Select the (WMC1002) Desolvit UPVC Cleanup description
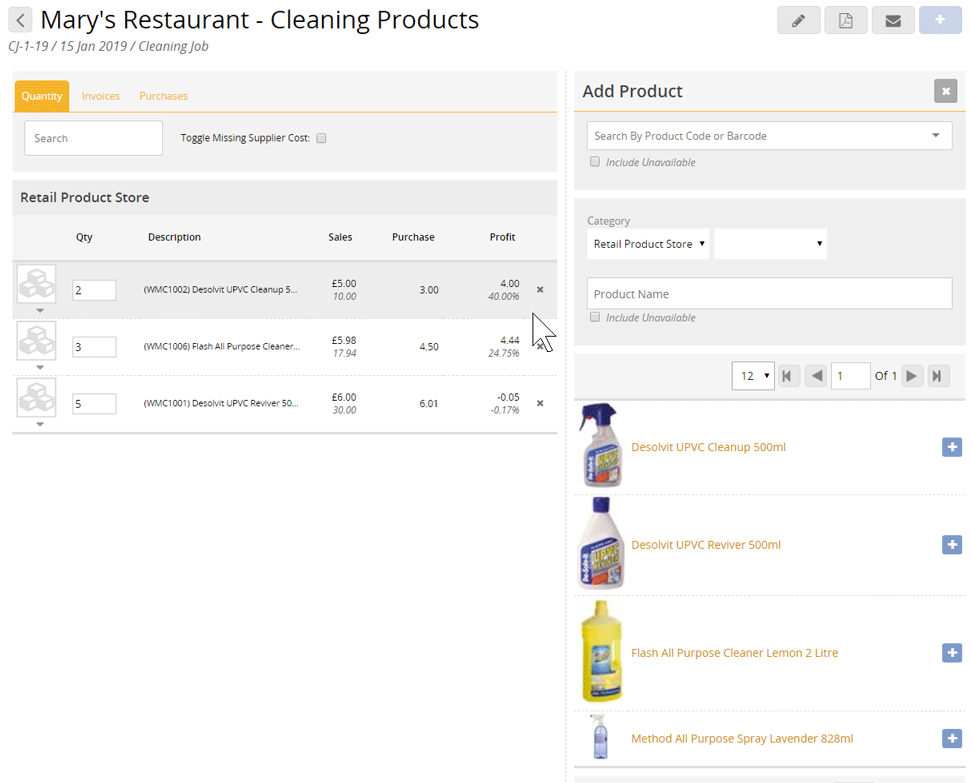 pyautogui.click(x=220, y=290)
